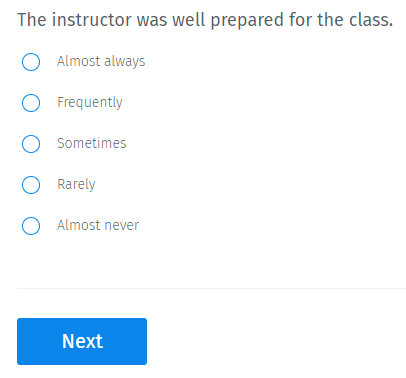Click the instructor question heading
Viewport: 406px width, 378px height.
[x=205, y=20]
